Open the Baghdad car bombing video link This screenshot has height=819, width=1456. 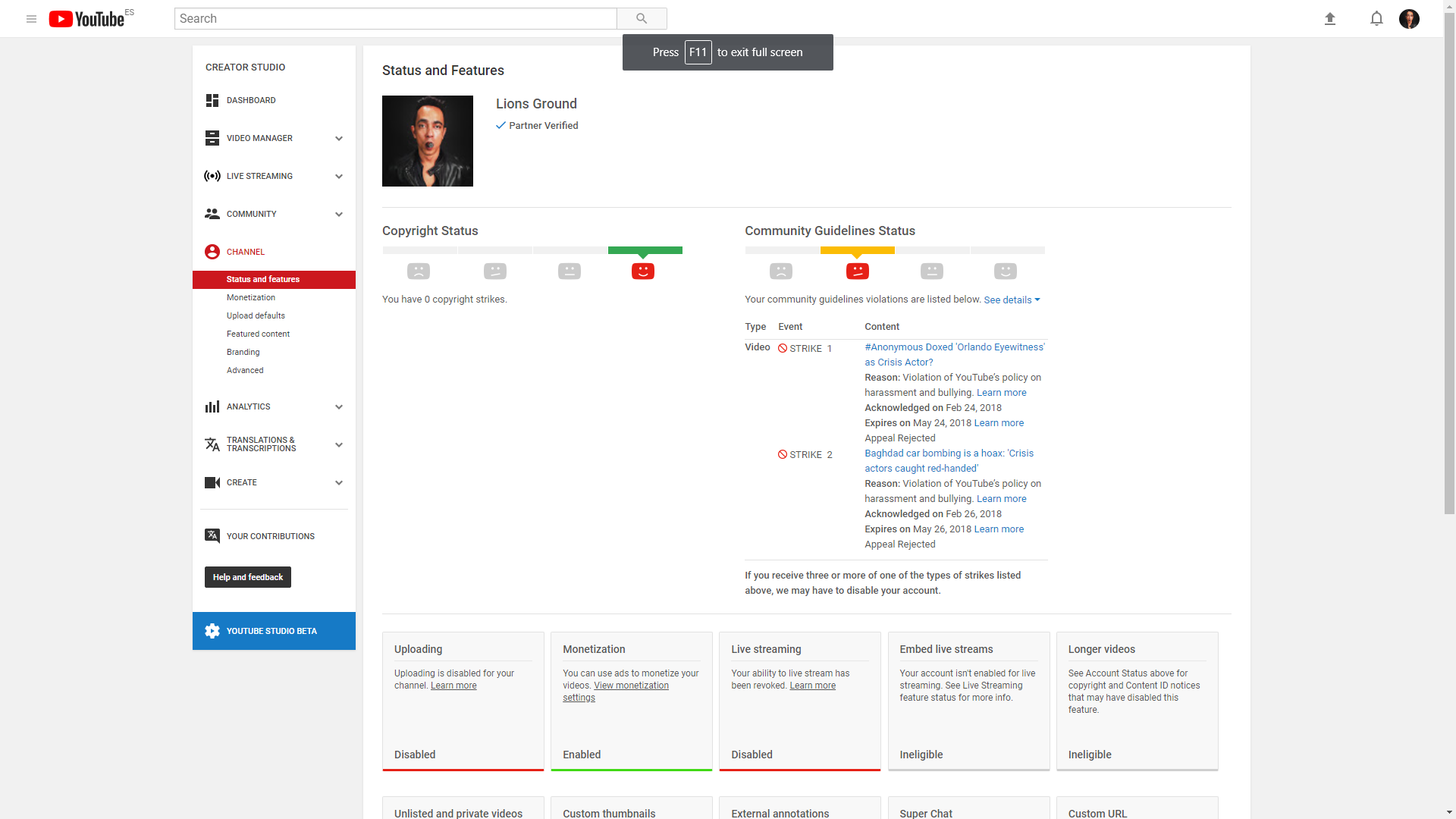pos(949,461)
